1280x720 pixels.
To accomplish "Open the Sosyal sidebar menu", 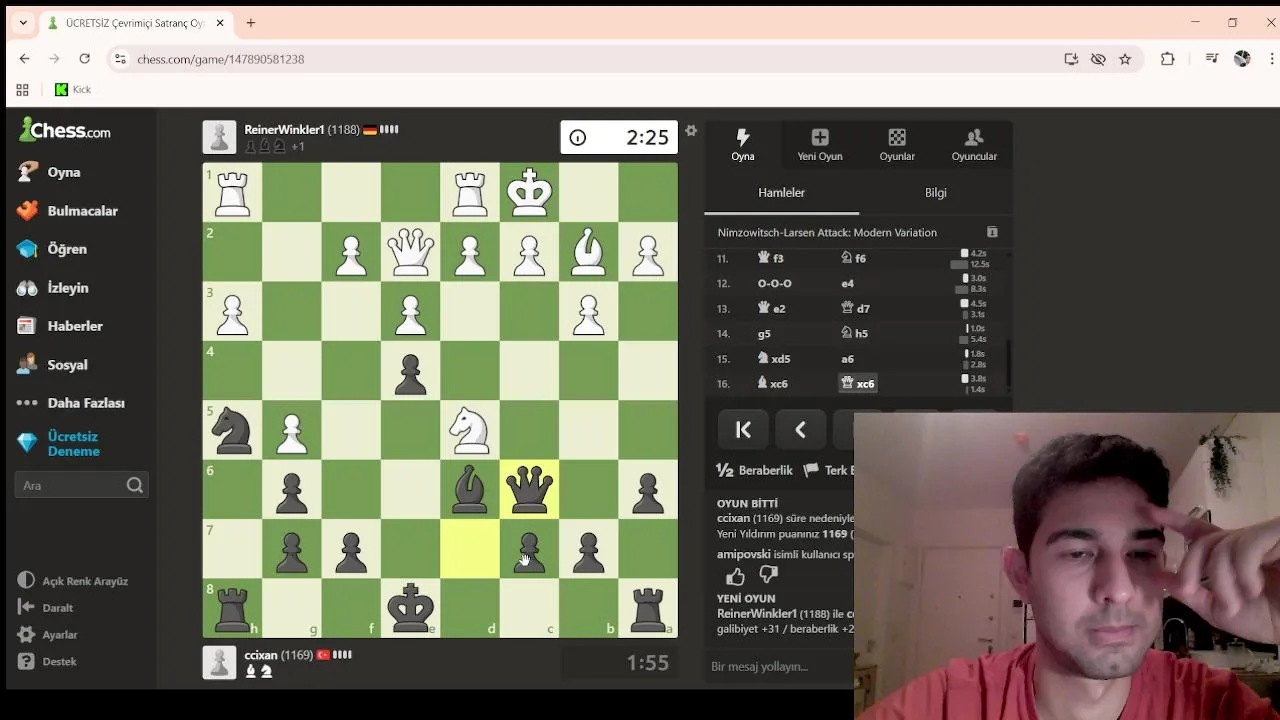I will point(52,365).
